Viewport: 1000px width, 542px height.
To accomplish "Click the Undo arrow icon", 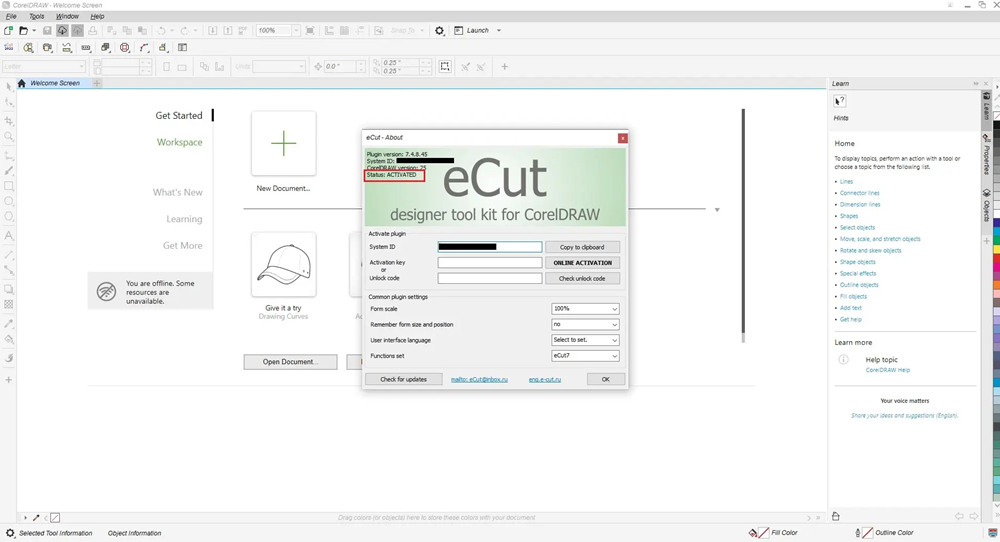I will pos(162,31).
